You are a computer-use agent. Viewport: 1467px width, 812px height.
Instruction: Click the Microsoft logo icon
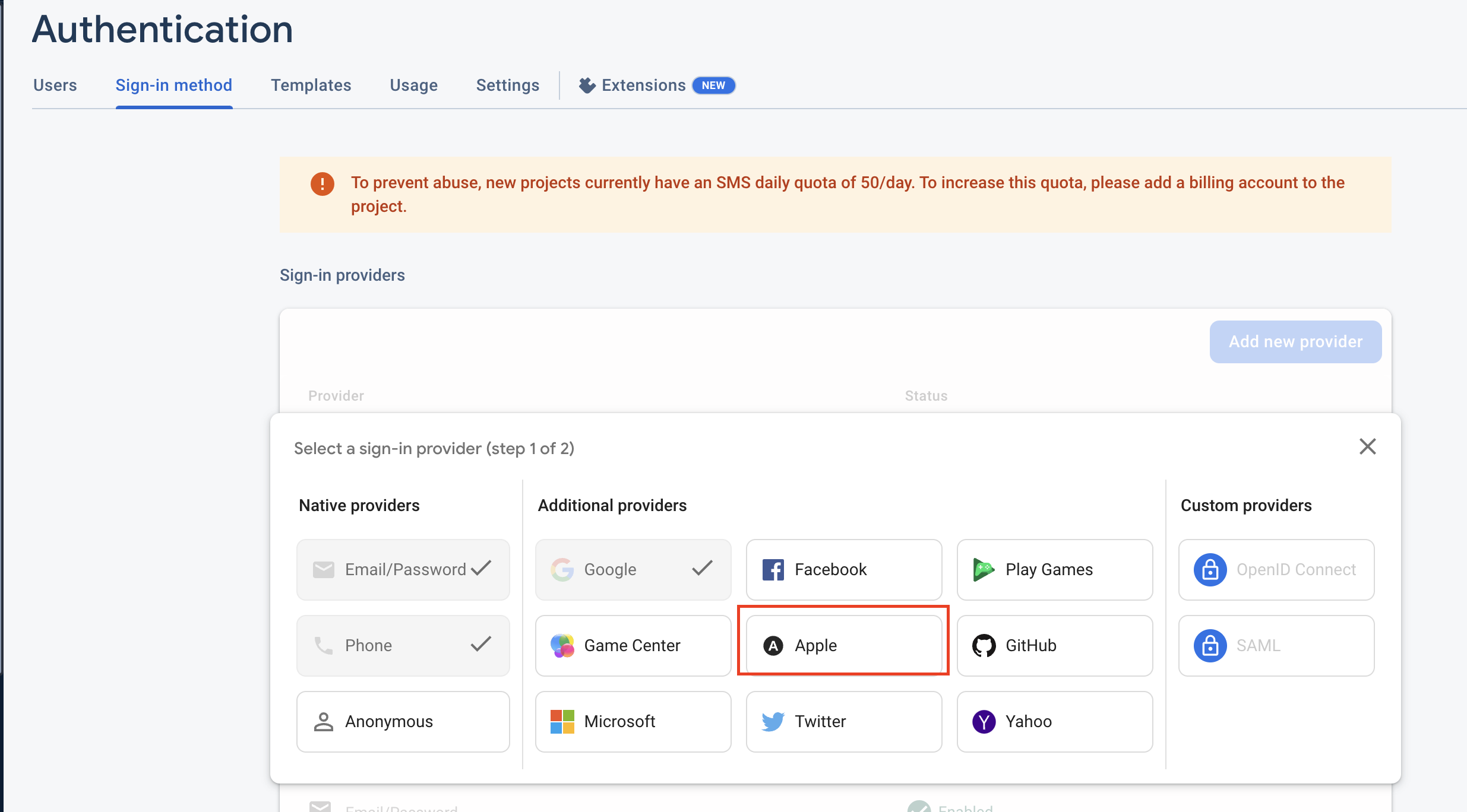(x=562, y=722)
